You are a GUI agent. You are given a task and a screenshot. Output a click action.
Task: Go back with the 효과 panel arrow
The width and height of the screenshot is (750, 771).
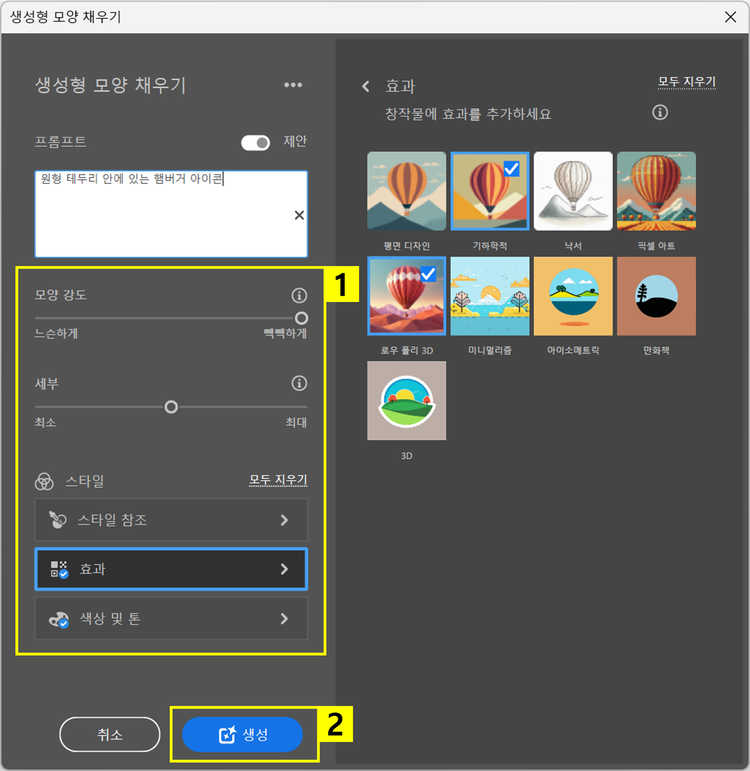pyautogui.click(x=365, y=87)
